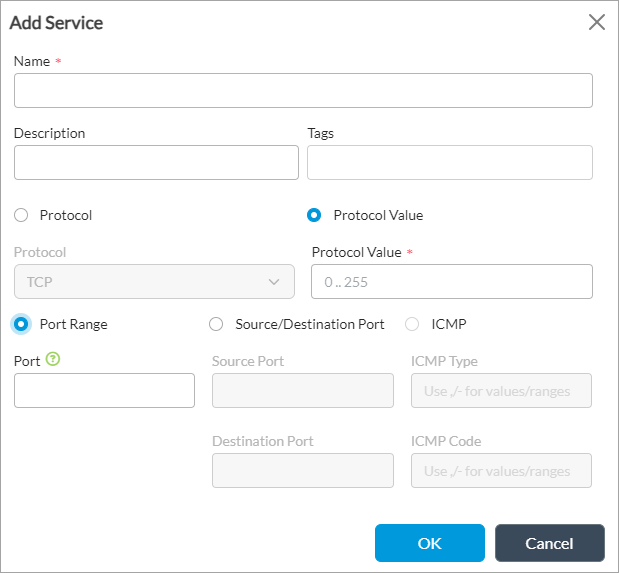
Task: Select the ICMP radio button
Action: 412,324
